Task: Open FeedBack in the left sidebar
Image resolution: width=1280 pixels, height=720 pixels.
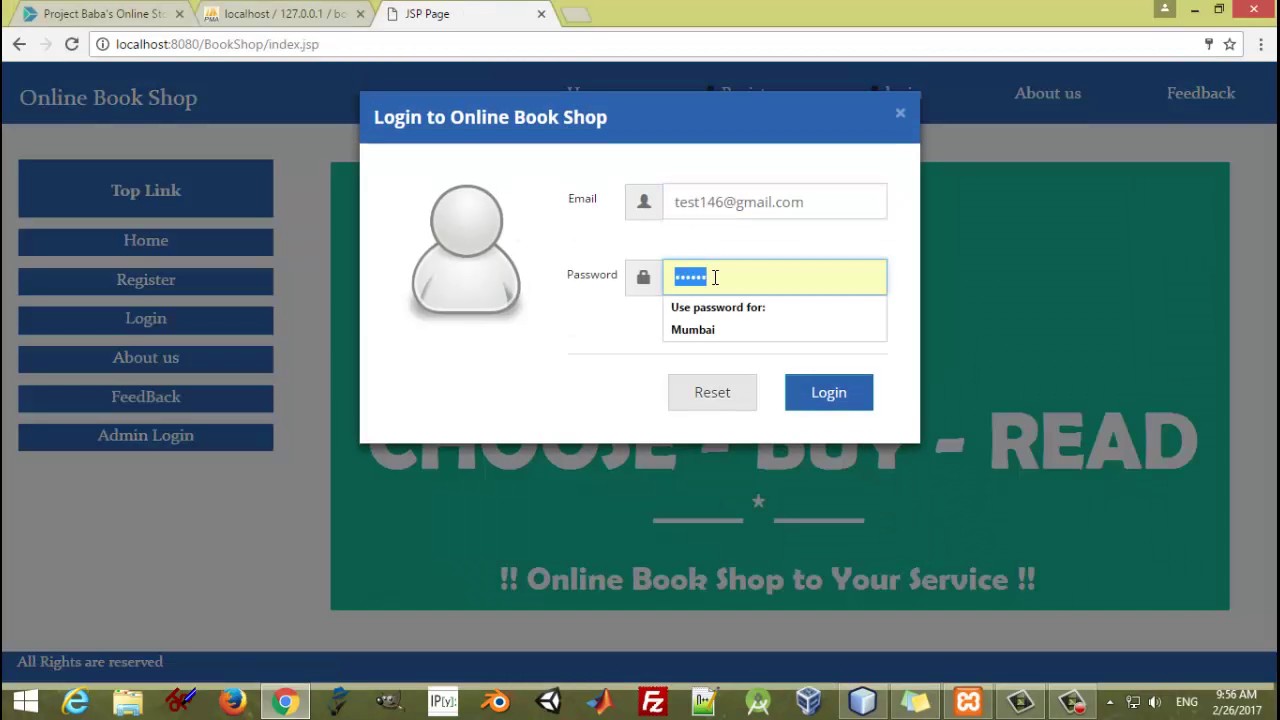Action: coord(146,397)
